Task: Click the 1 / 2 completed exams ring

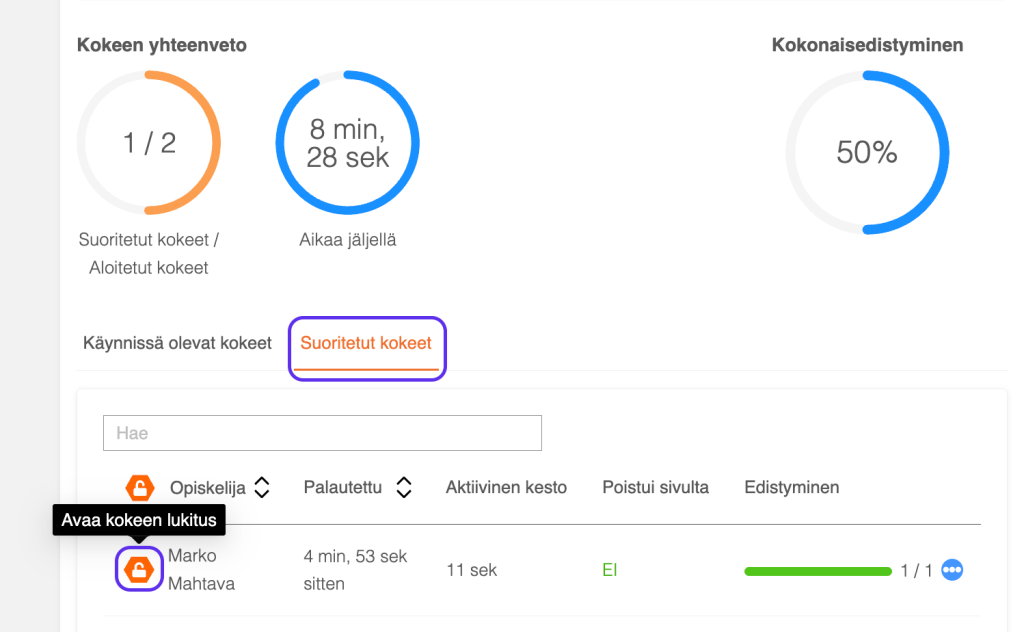Action: [x=149, y=143]
